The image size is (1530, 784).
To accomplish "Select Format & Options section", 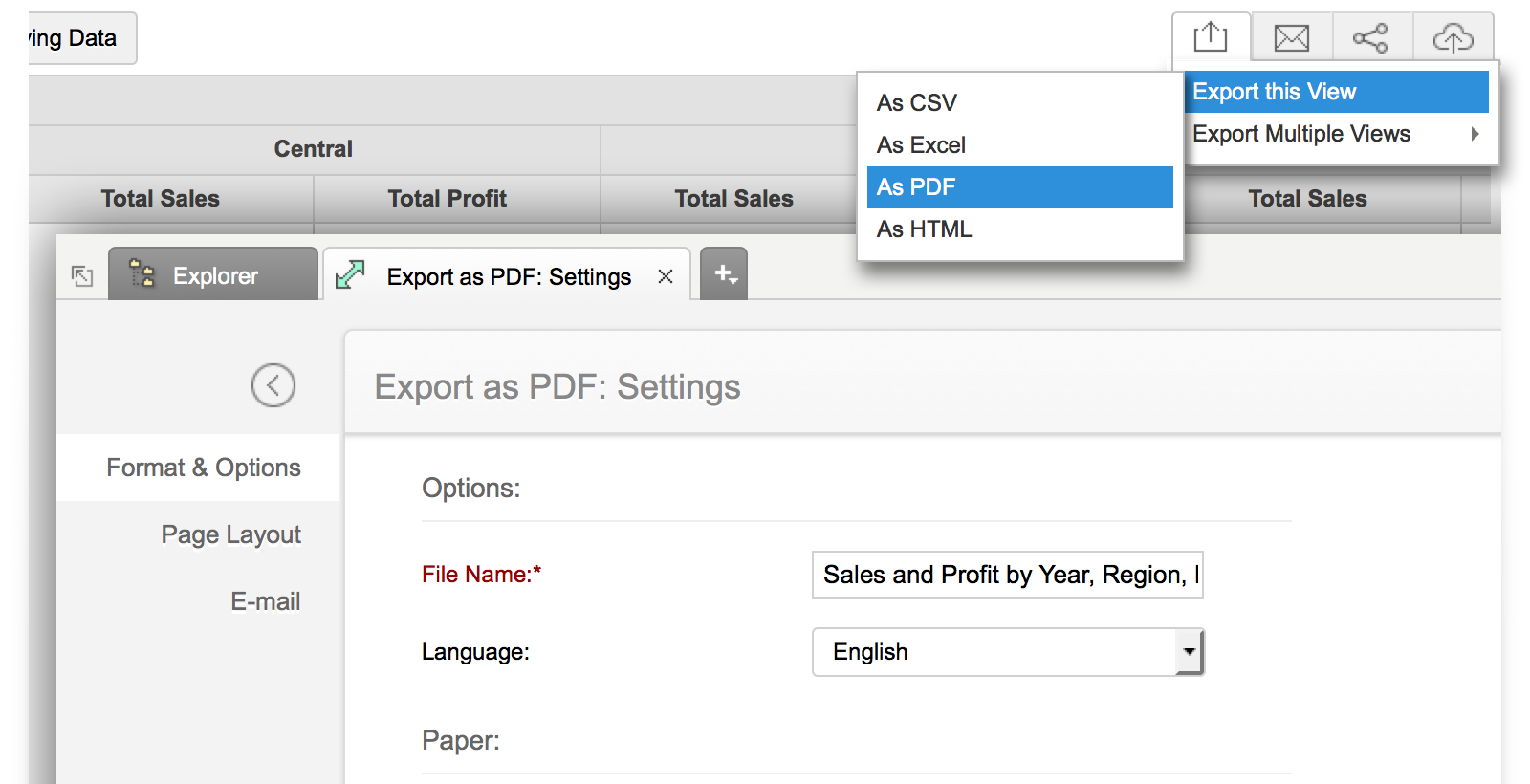I will click(x=203, y=468).
